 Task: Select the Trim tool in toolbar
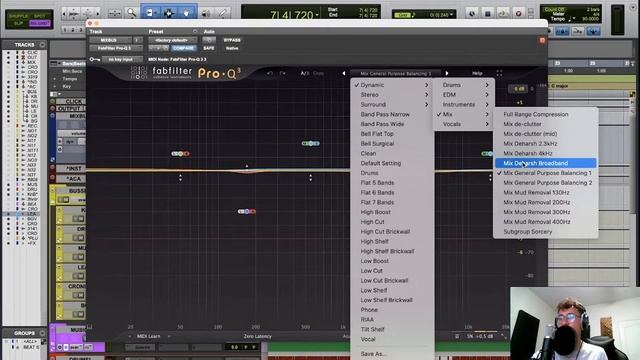tap(149, 13)
